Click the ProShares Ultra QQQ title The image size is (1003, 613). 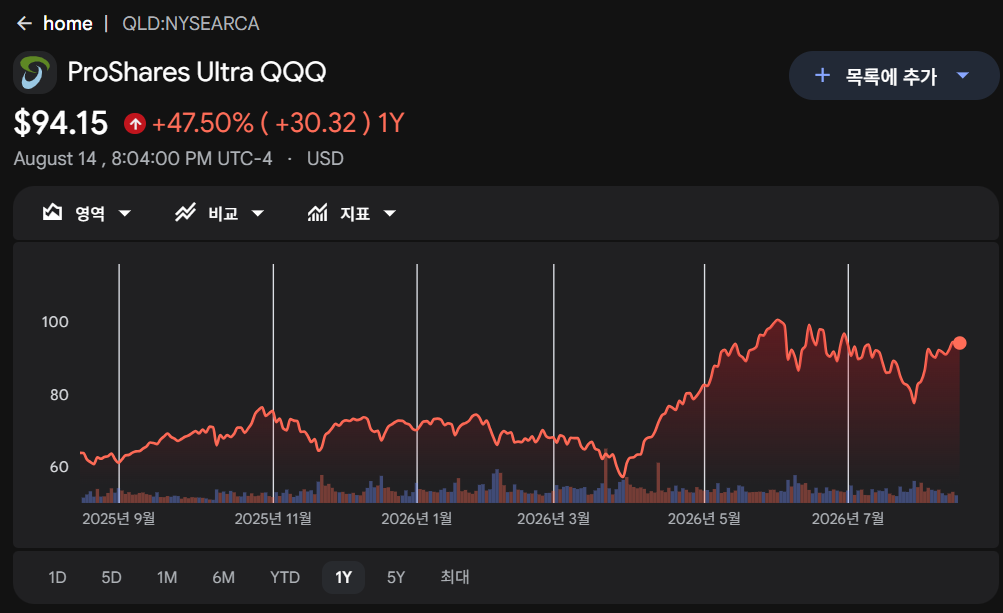[197, 72]
